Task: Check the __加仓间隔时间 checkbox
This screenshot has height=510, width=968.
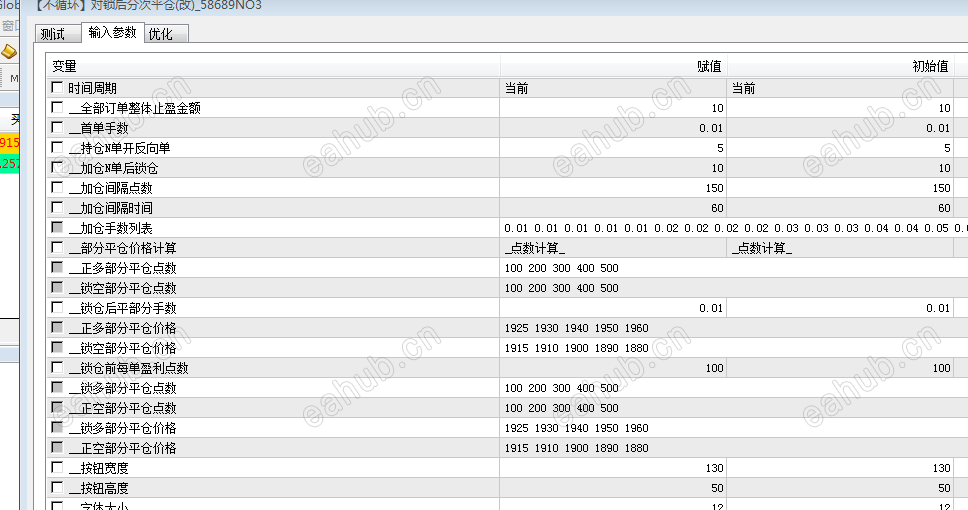Action: click(57, 207)
